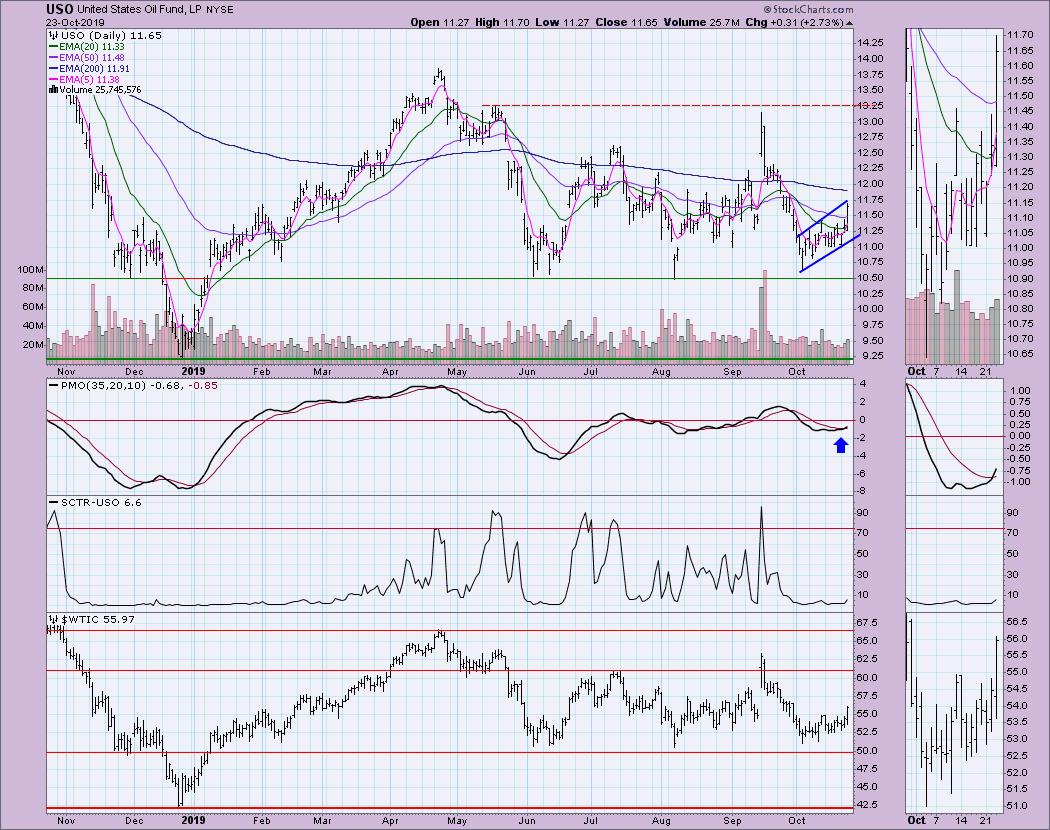Screen dimensions: 1050x830
Task: Select the Volume 25,745,576 legend entry
Action: pyautogui.click(x=95, y=90)
